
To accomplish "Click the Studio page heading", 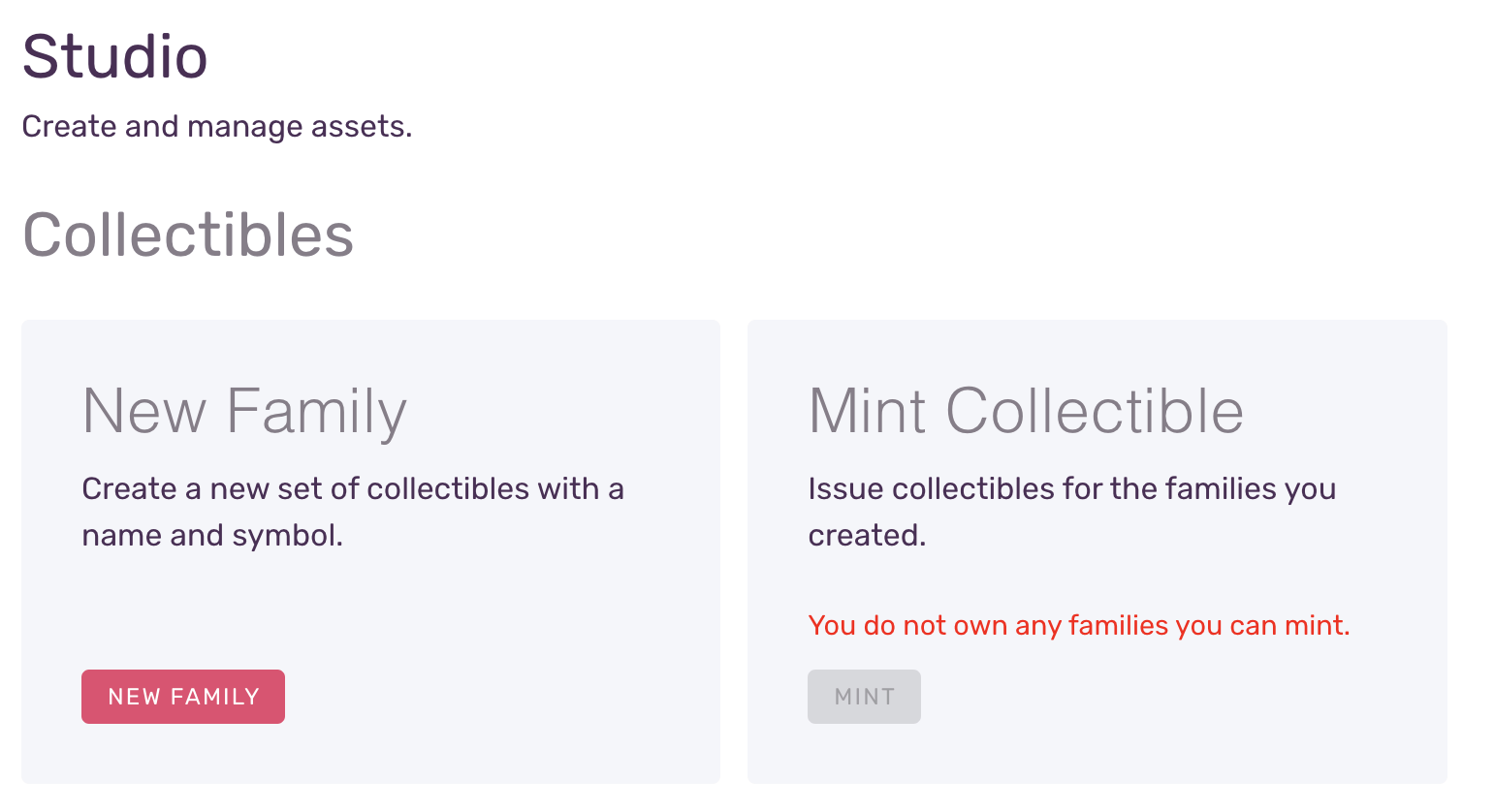I will [114, 56].
